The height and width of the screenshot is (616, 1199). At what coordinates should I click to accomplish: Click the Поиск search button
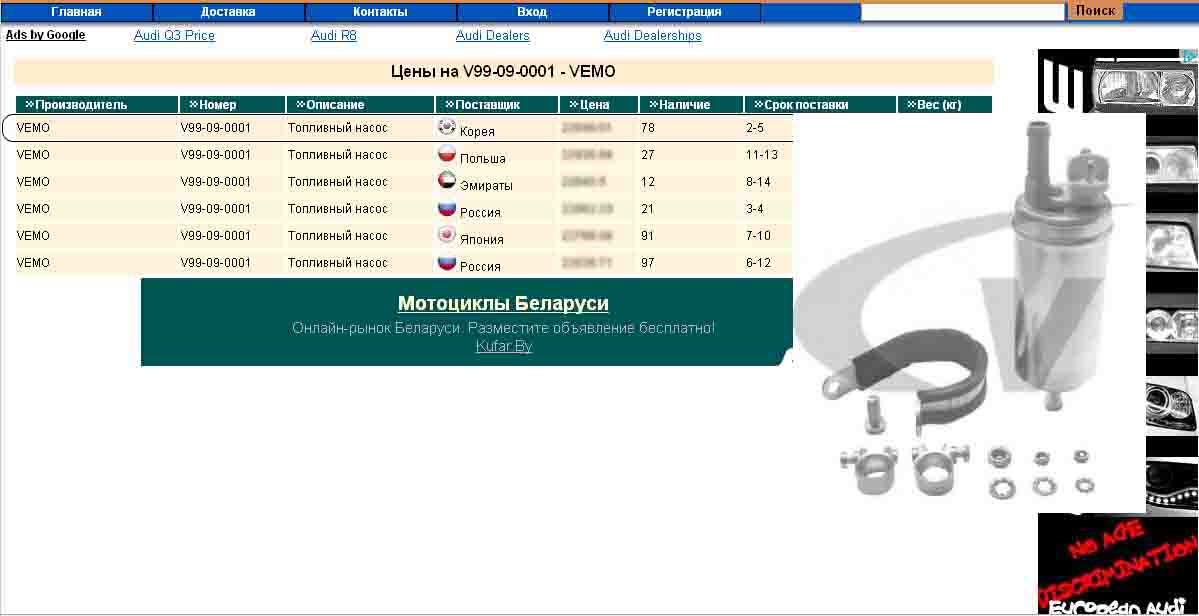point(1096,11)
